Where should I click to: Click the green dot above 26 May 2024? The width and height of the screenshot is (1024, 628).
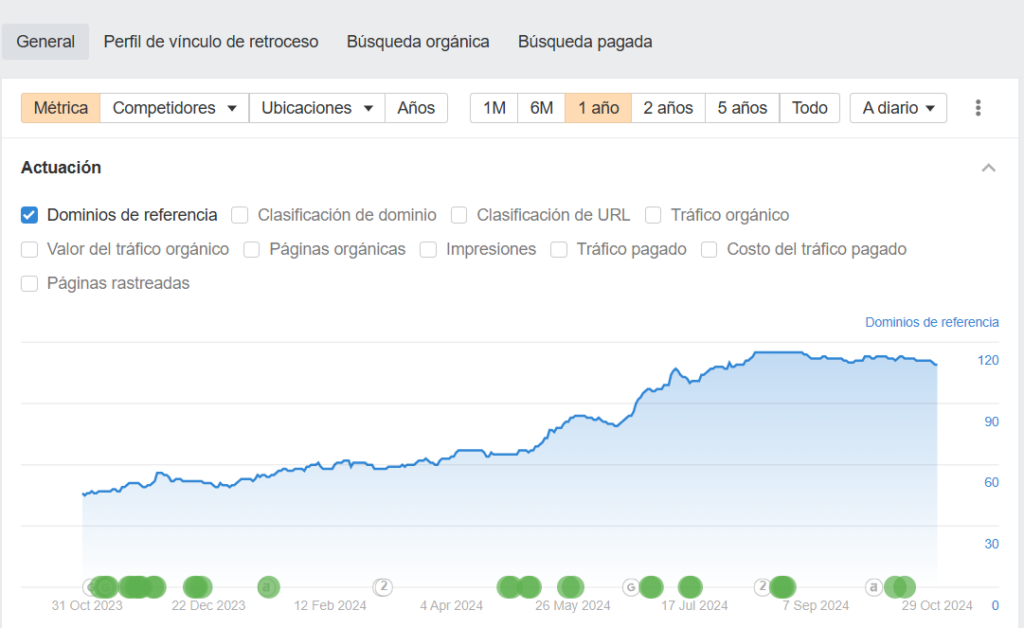571,587
